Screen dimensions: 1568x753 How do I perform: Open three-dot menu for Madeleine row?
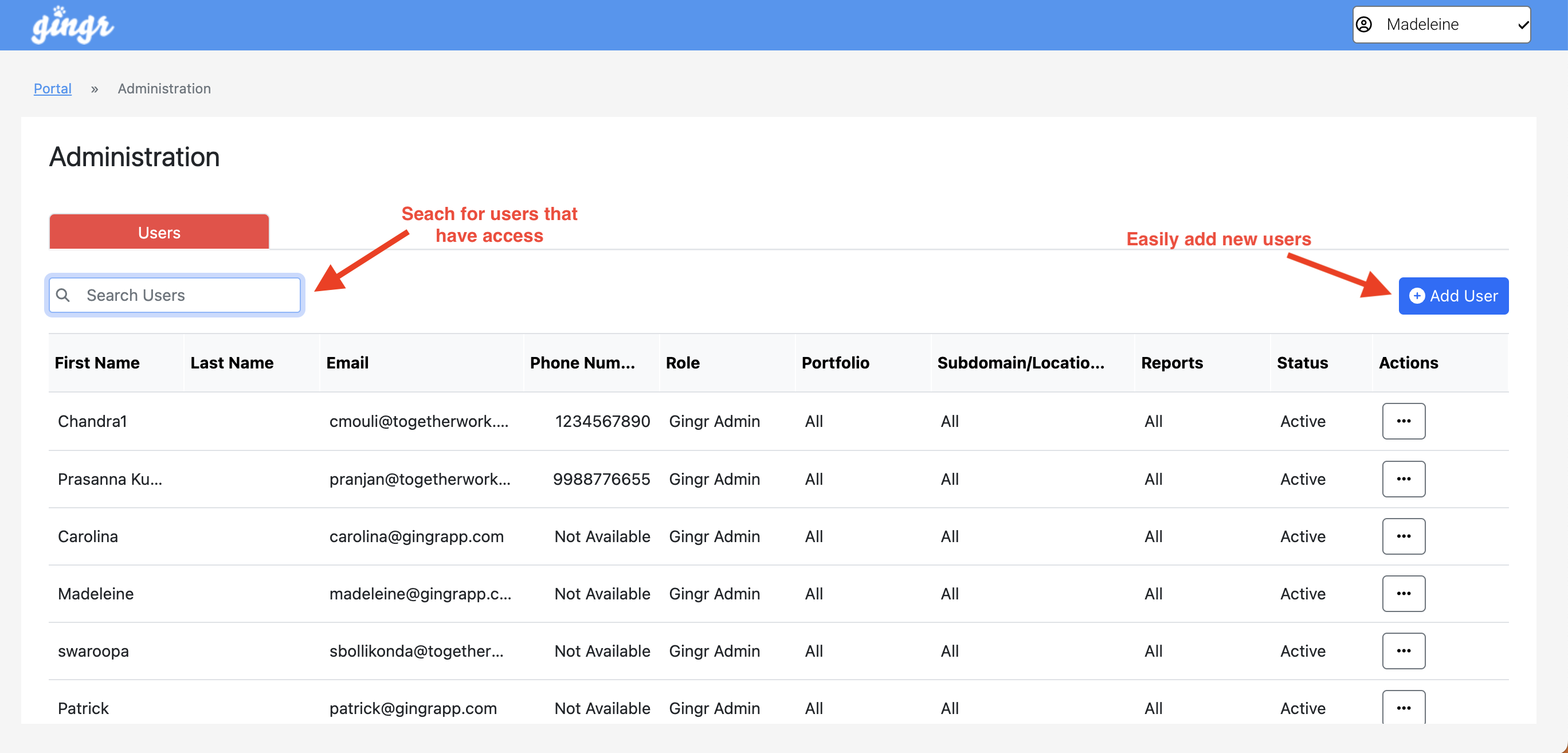click(1403, 594)
